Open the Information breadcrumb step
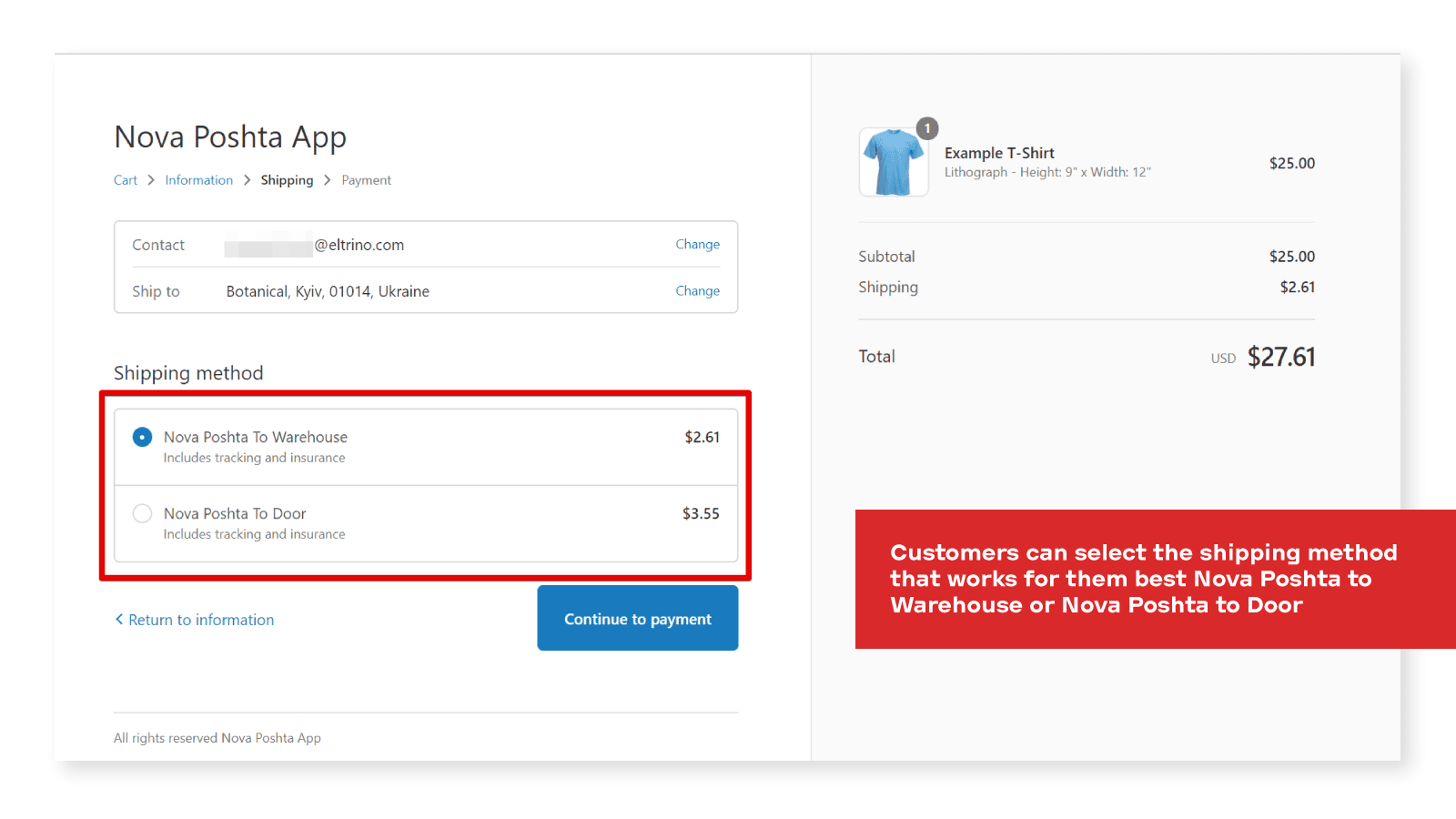Screen dimensions: 1456x819 click(198, 180)
